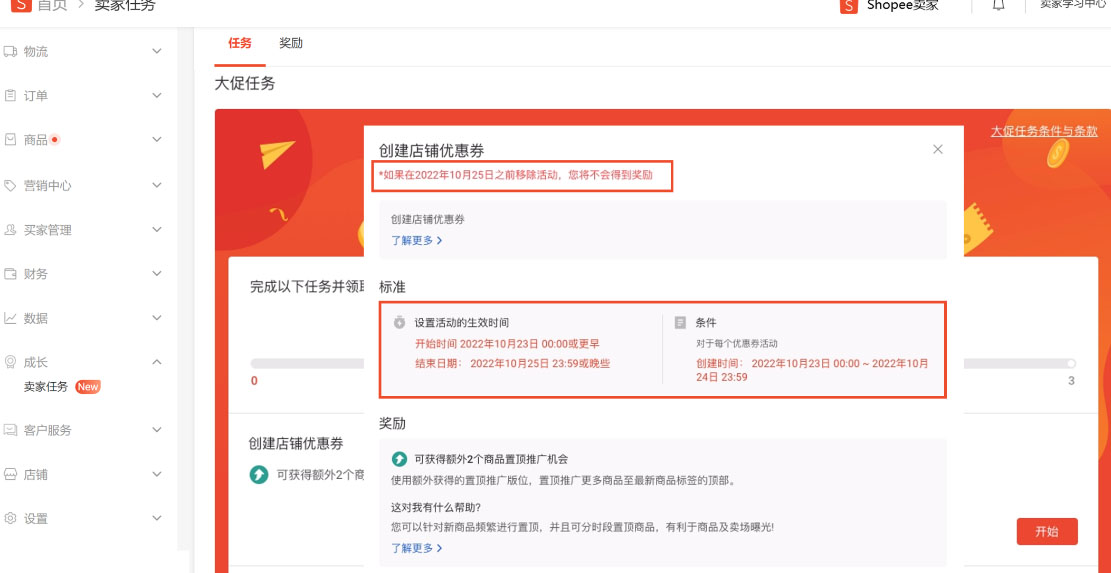Click the 财务 wallet icon in sidebar
The width and height of the screenshot is (1111, 573).
click(x=10, y=274)
